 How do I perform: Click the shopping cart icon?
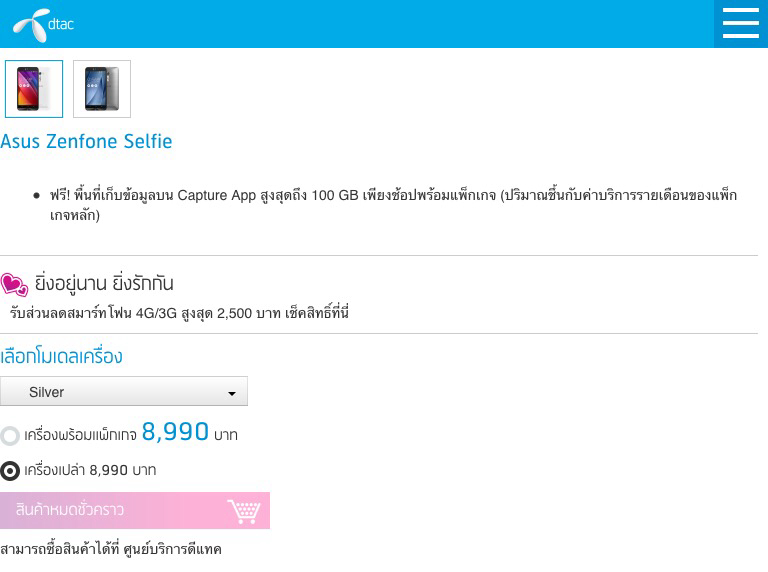(x=243, y=511)
